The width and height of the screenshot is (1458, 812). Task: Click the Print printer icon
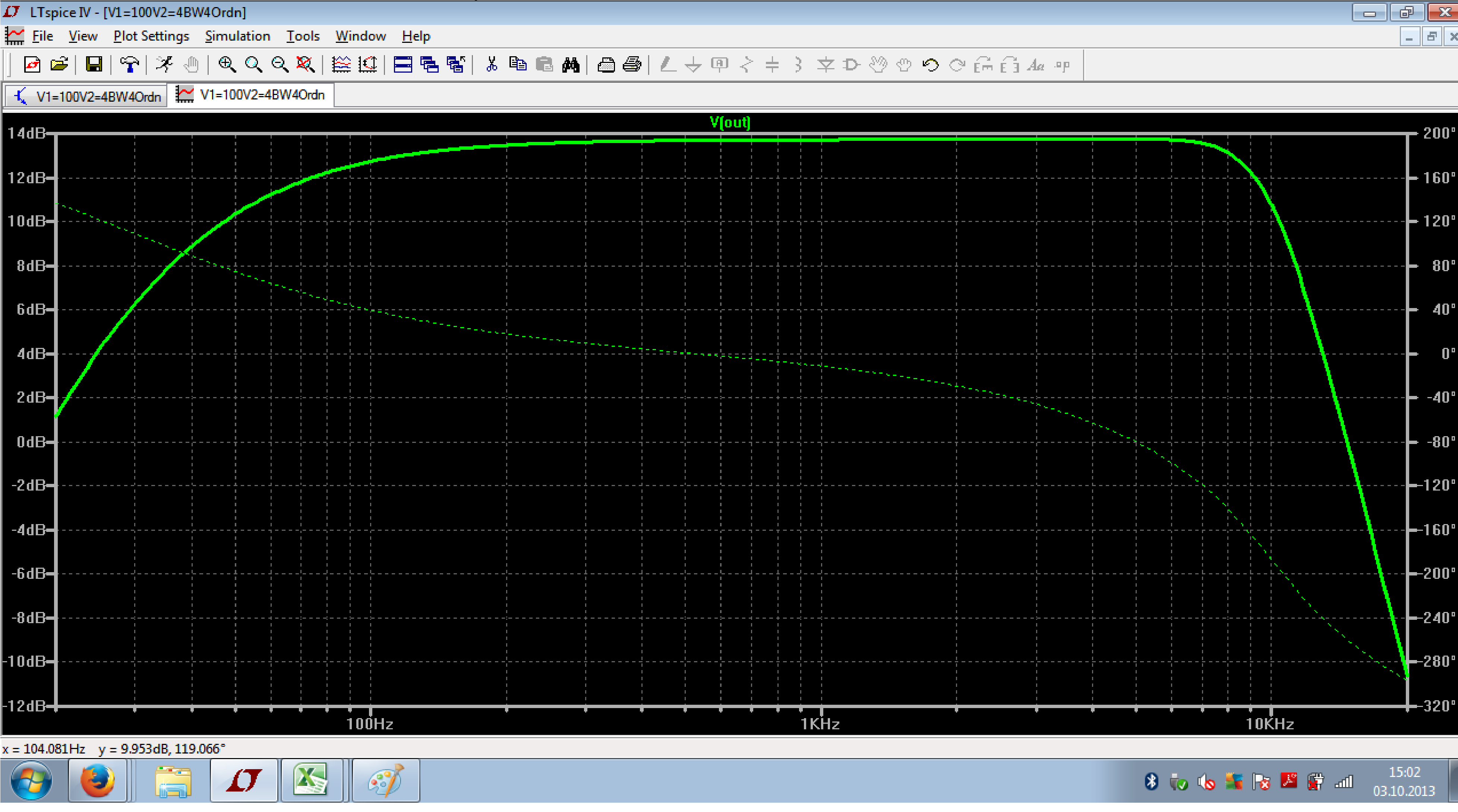[632, 64]
